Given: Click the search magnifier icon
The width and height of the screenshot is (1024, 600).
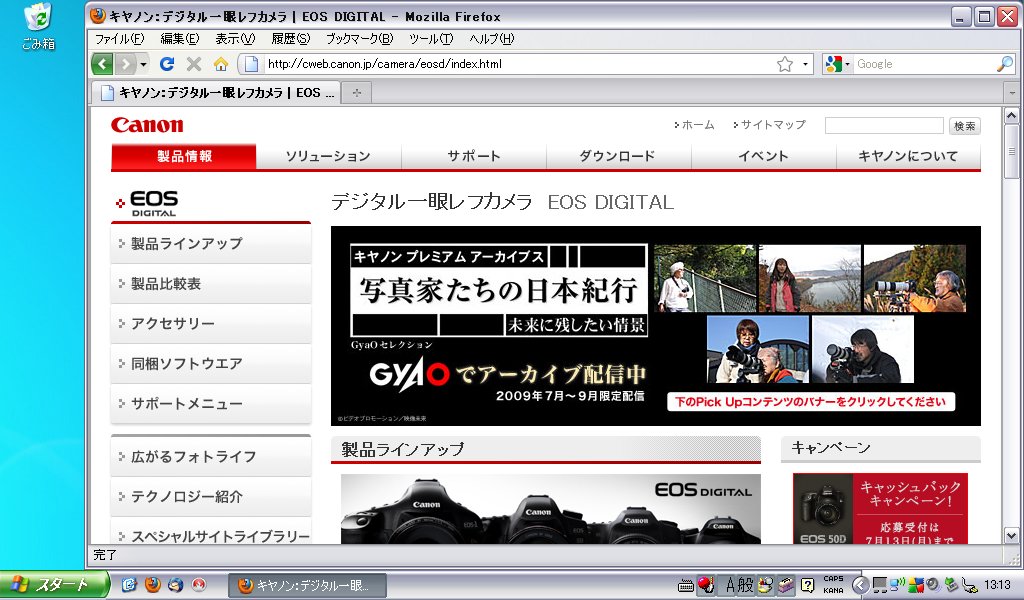Looking at the screenshot, I should [1004, 64].
